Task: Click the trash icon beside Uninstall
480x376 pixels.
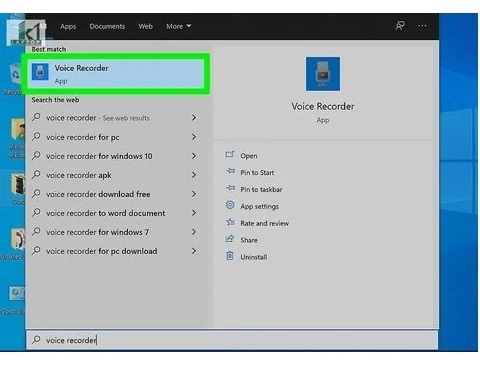Action: pos(230,256)
